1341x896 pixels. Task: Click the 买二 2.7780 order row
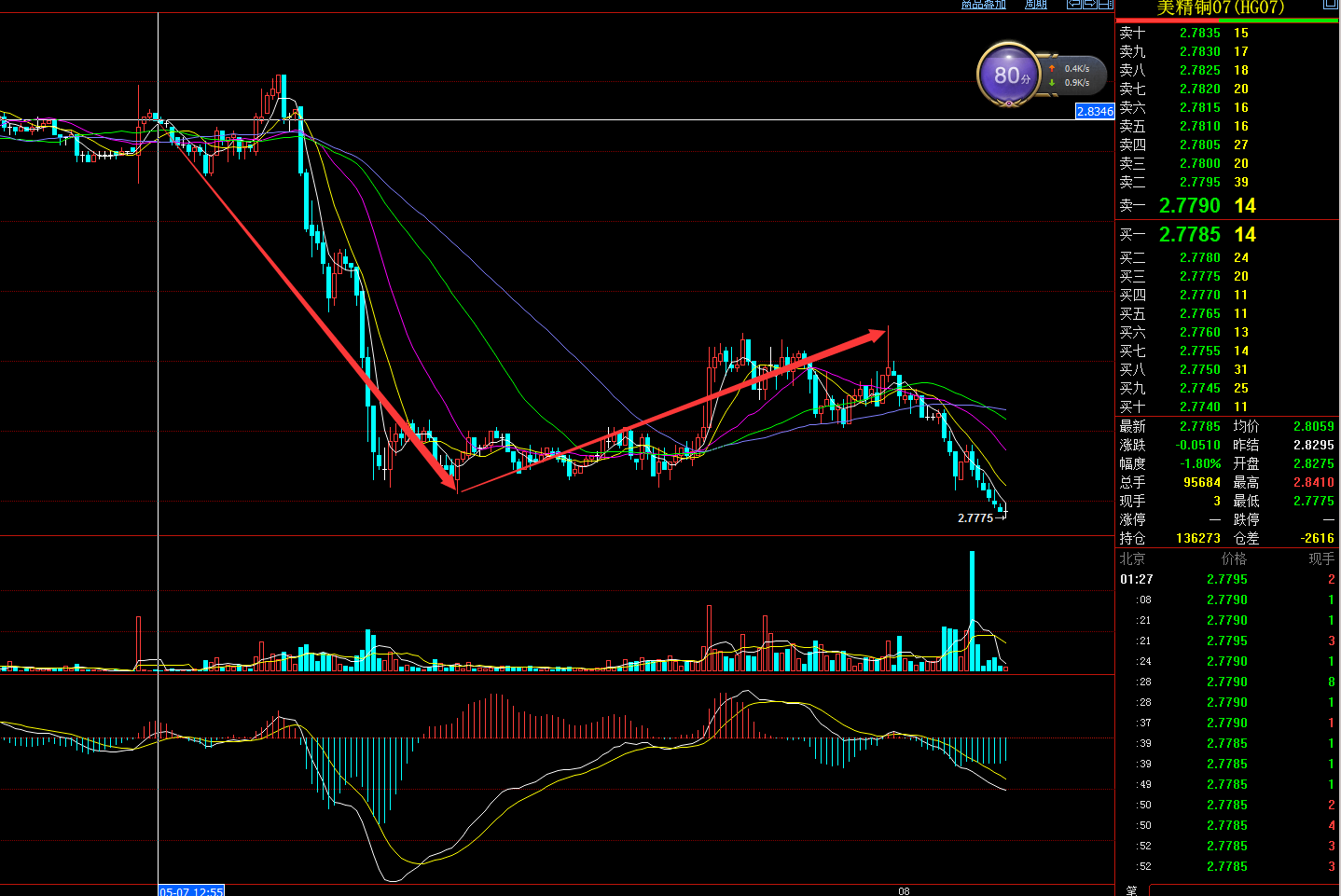(1227, 257)
